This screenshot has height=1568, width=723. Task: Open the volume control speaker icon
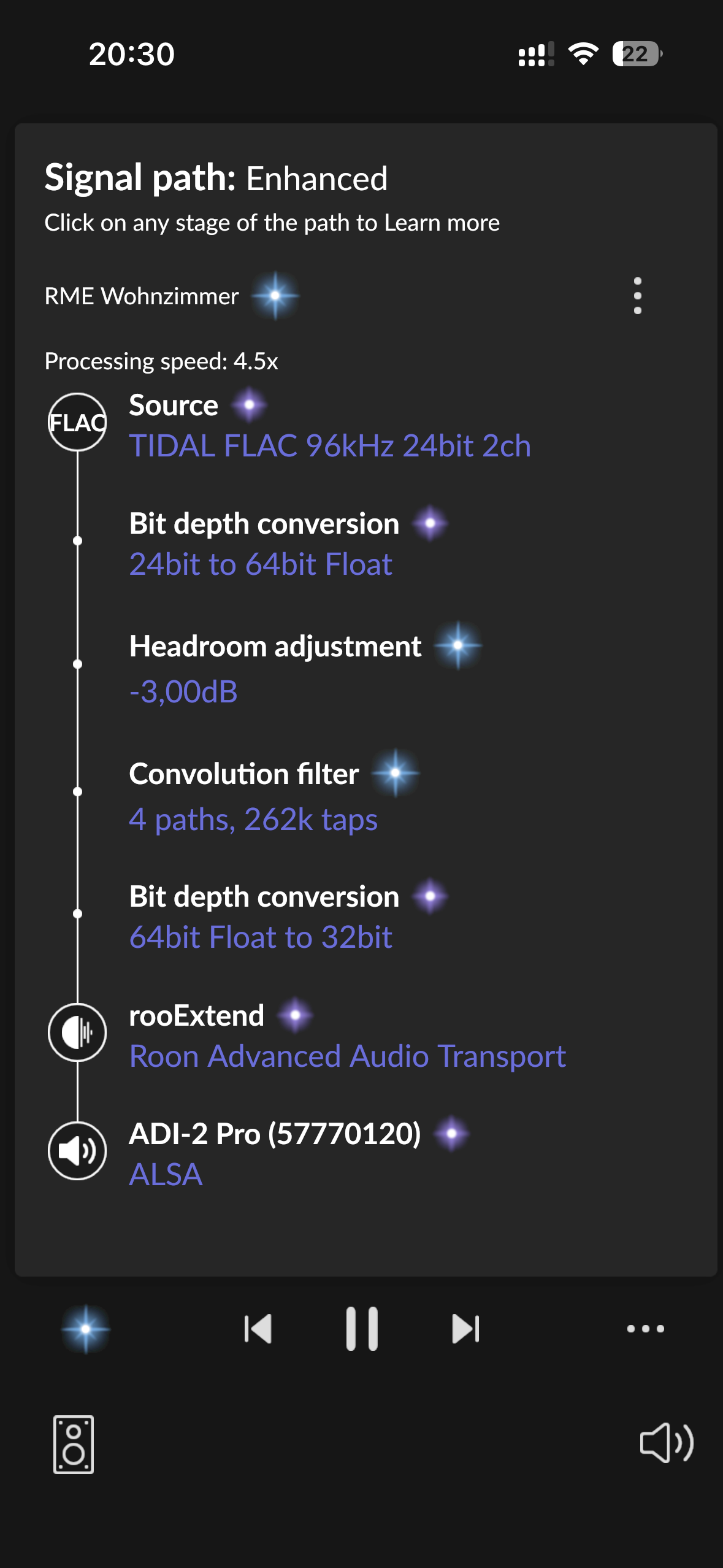(667, 1442)
